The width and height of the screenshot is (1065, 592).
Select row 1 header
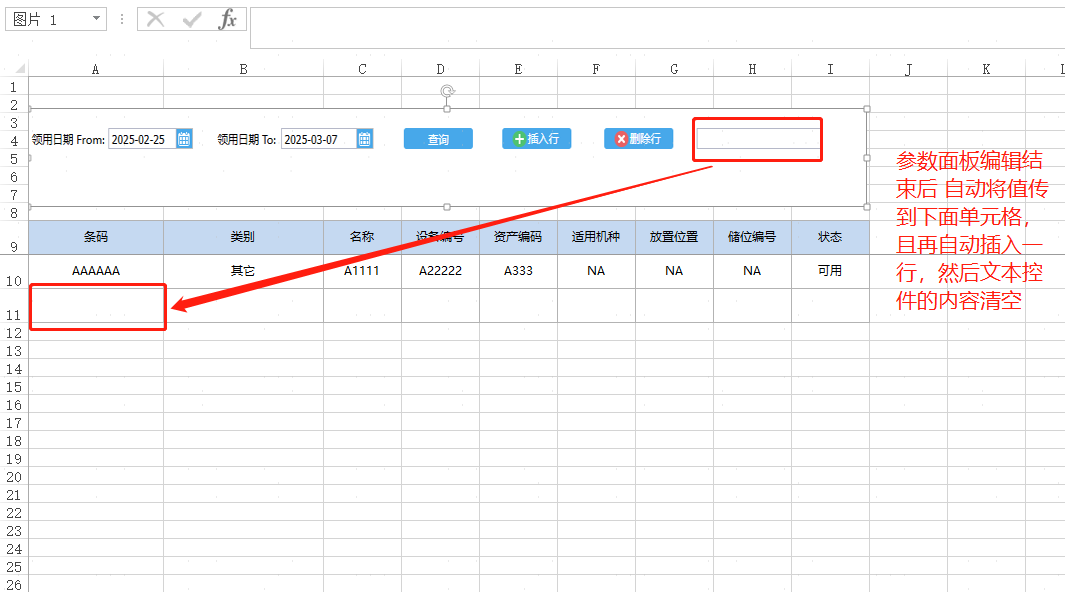[14, 87]
